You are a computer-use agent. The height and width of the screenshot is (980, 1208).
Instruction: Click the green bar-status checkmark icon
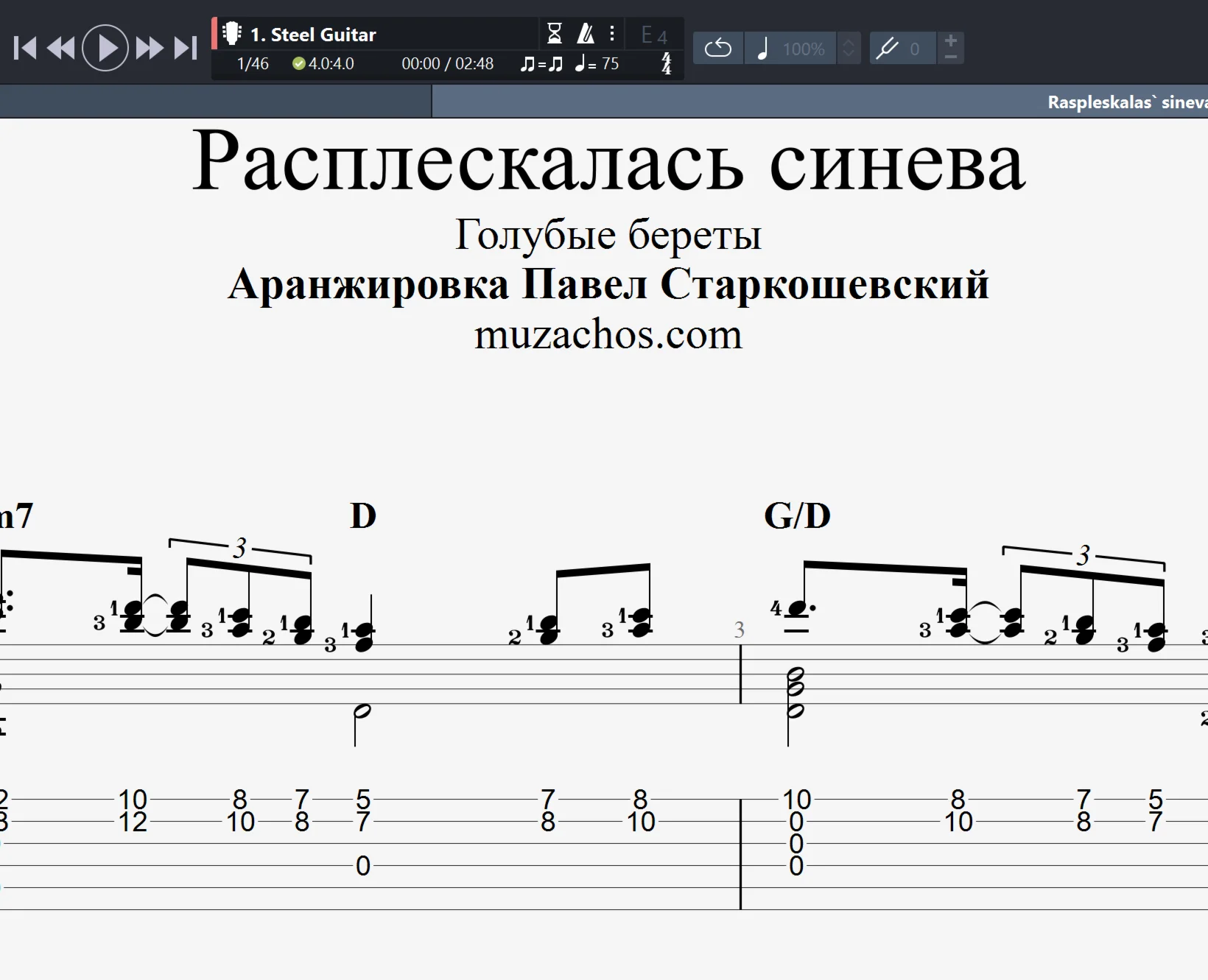[298, 64]
